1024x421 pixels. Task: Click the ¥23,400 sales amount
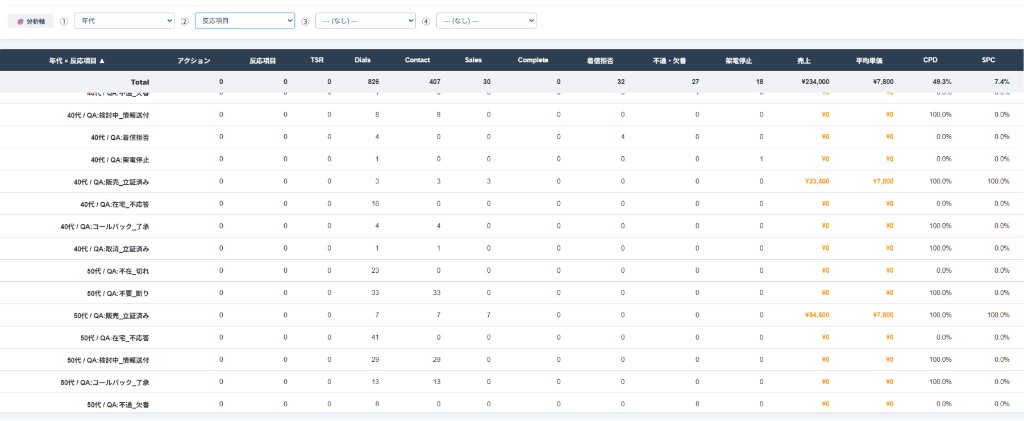pyautogui.click(x=817, y=181)
